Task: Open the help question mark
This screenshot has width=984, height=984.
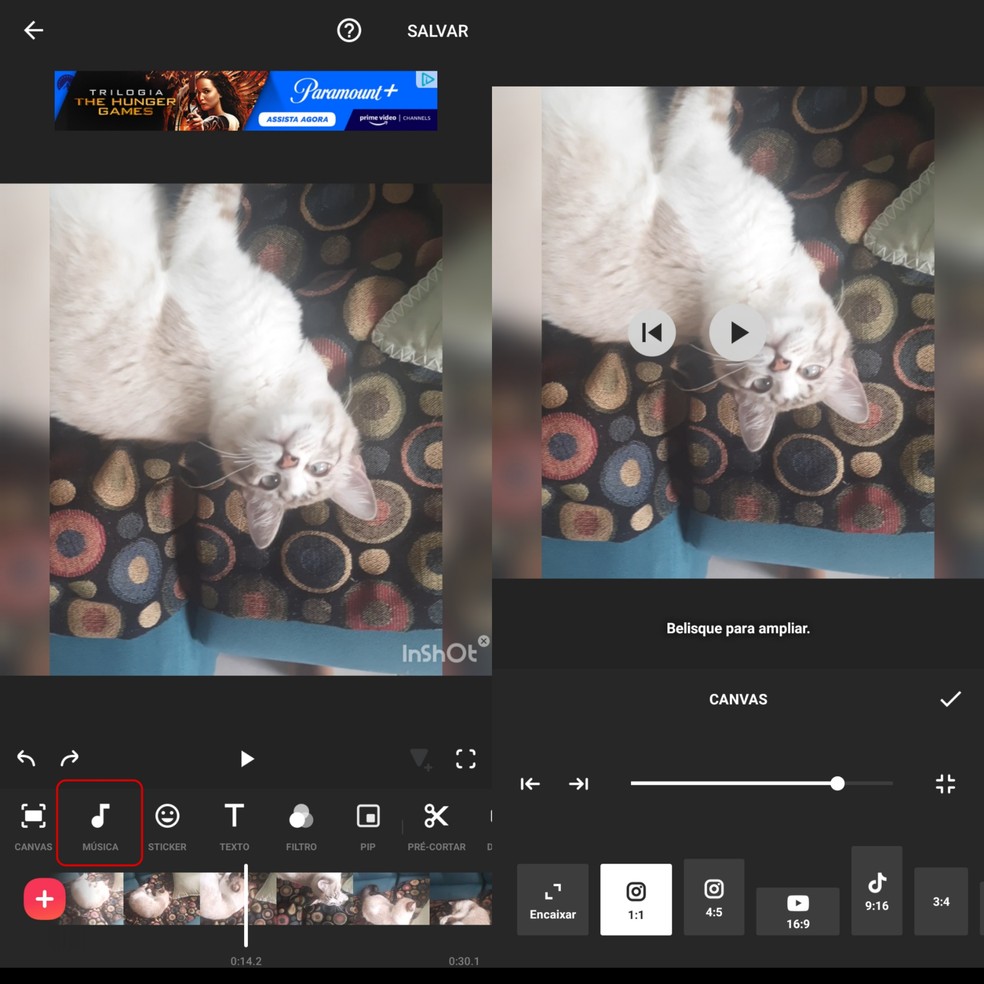Action: 348,31
